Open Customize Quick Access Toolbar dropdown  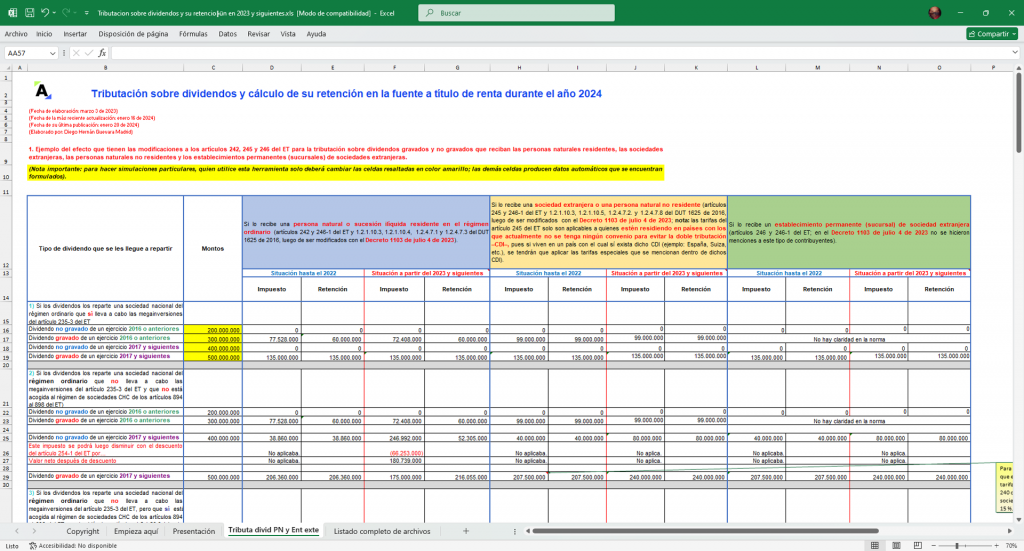(86, 12)
